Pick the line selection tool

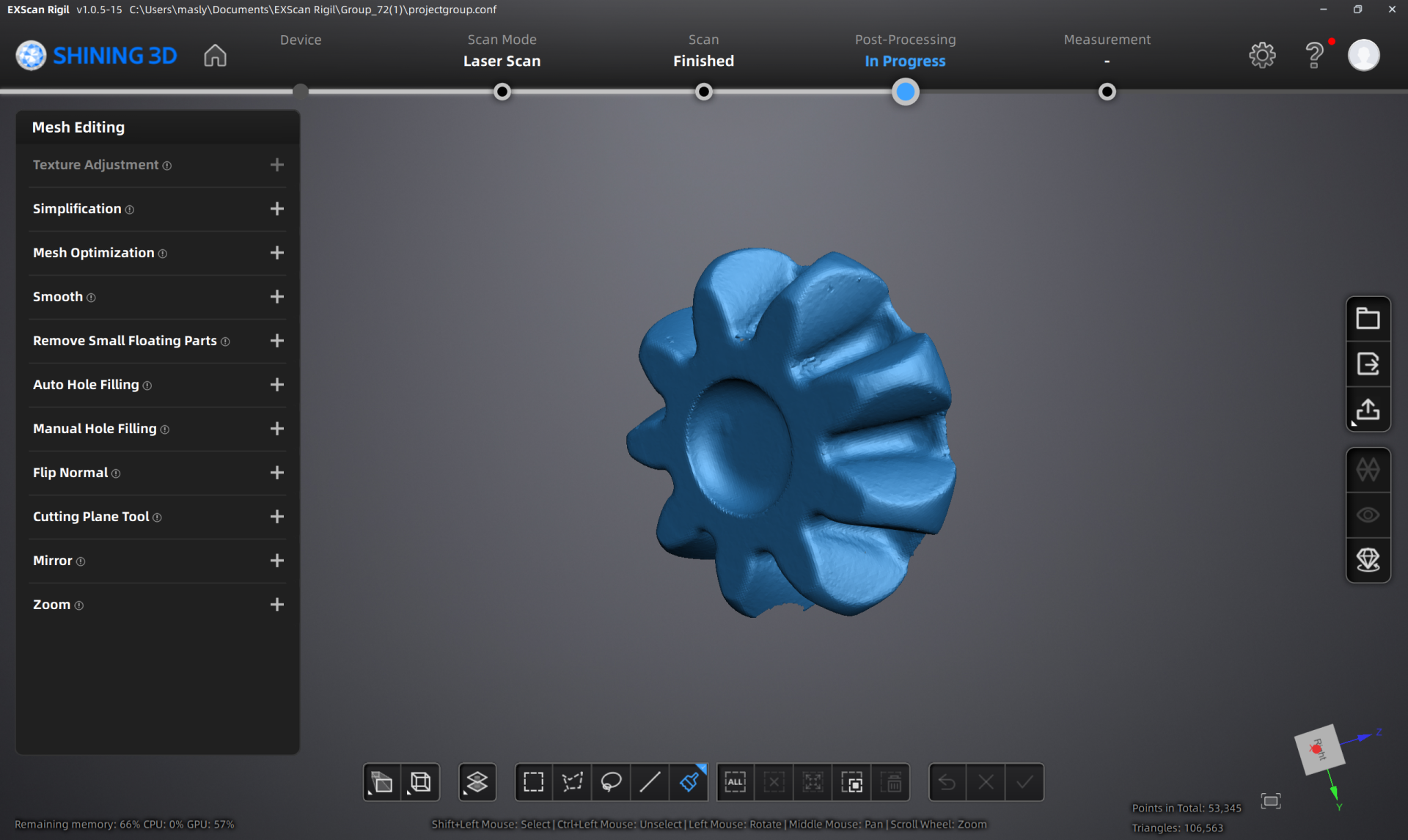(650, 782)
